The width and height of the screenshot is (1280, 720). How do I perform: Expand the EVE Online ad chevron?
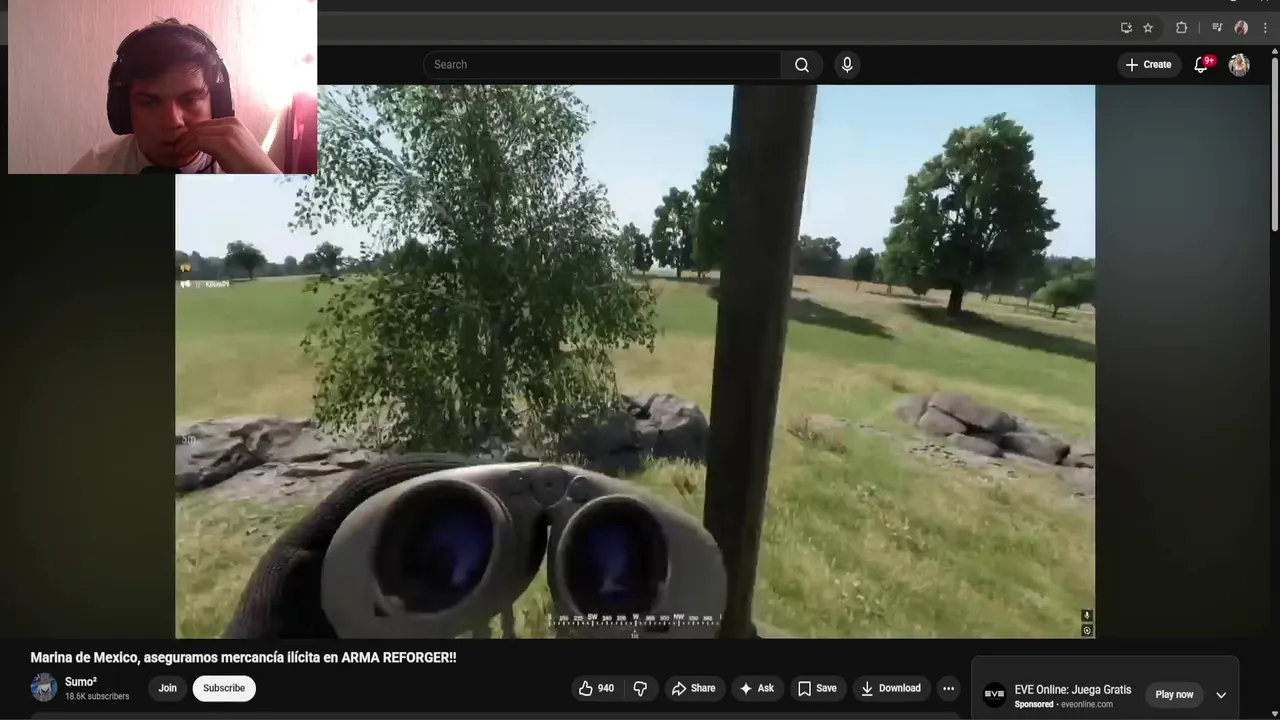click(1221, 695)
